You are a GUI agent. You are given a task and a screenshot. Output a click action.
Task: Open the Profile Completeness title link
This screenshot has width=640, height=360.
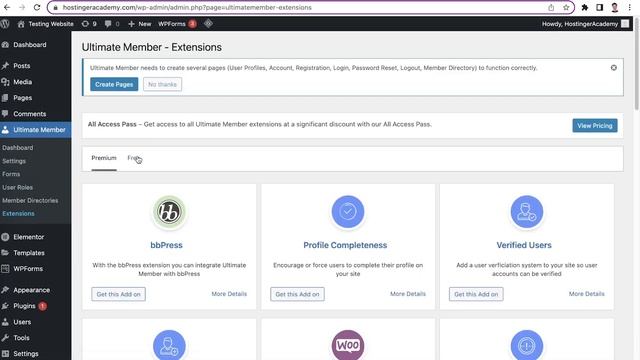[345, 245]
